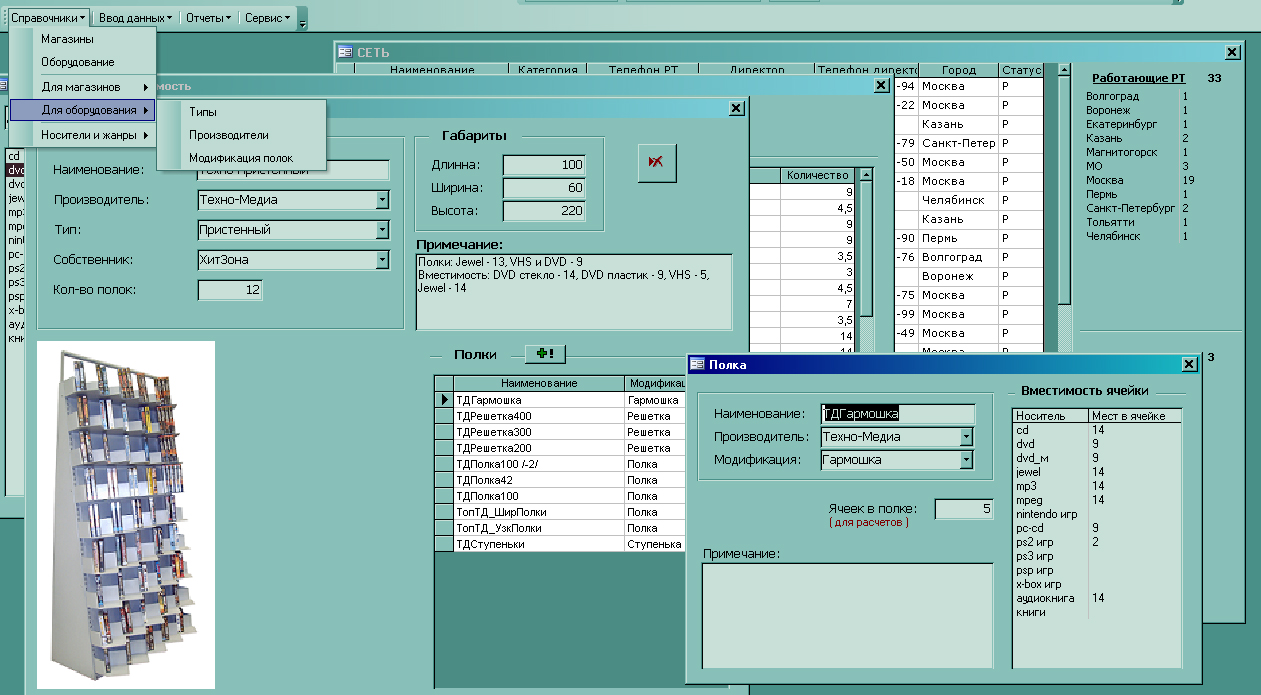Open Производитель dropdown in Полка window

(x=966, y=437)
